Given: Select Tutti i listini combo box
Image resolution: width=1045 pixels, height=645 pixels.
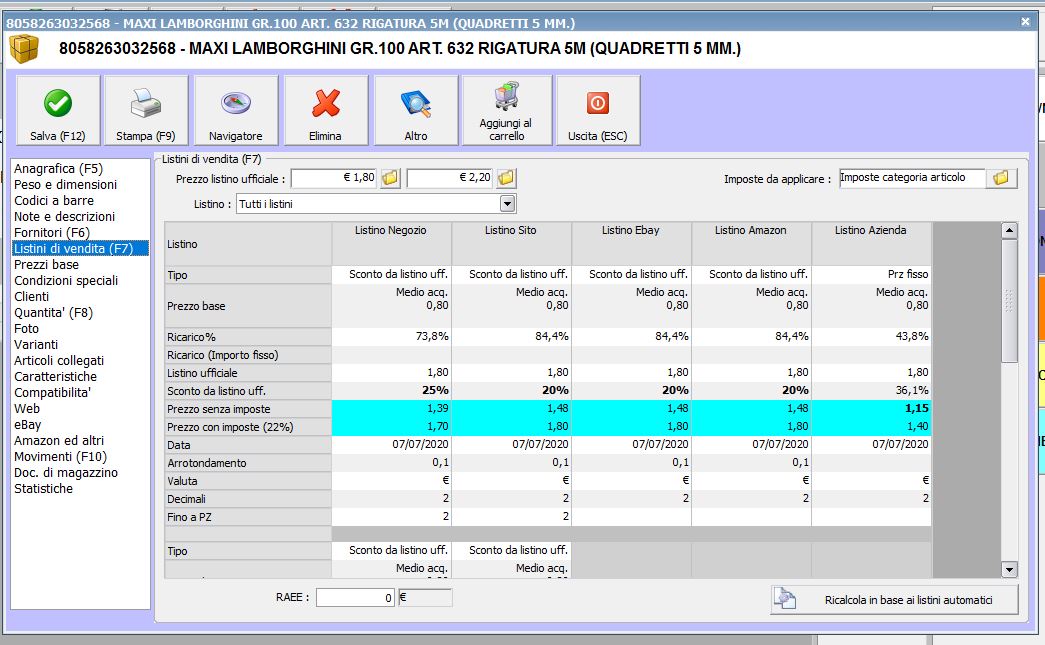Looking at the screenshot, I should (377, 204).
